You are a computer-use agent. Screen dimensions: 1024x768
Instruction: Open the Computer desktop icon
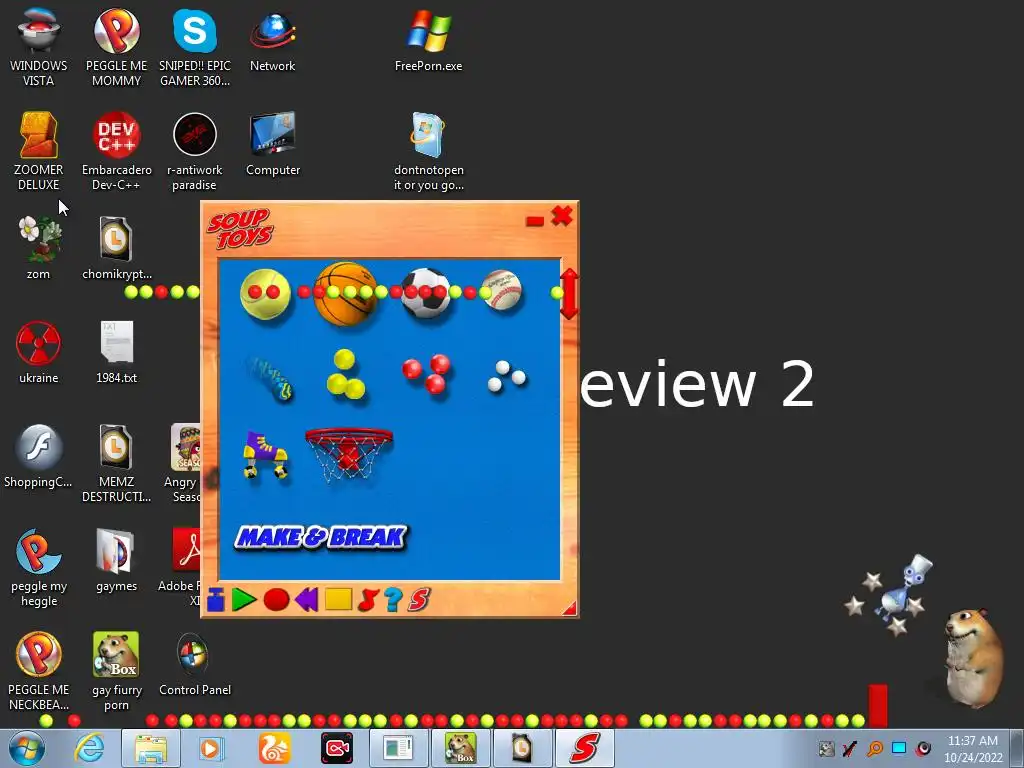tap(272, 144)
